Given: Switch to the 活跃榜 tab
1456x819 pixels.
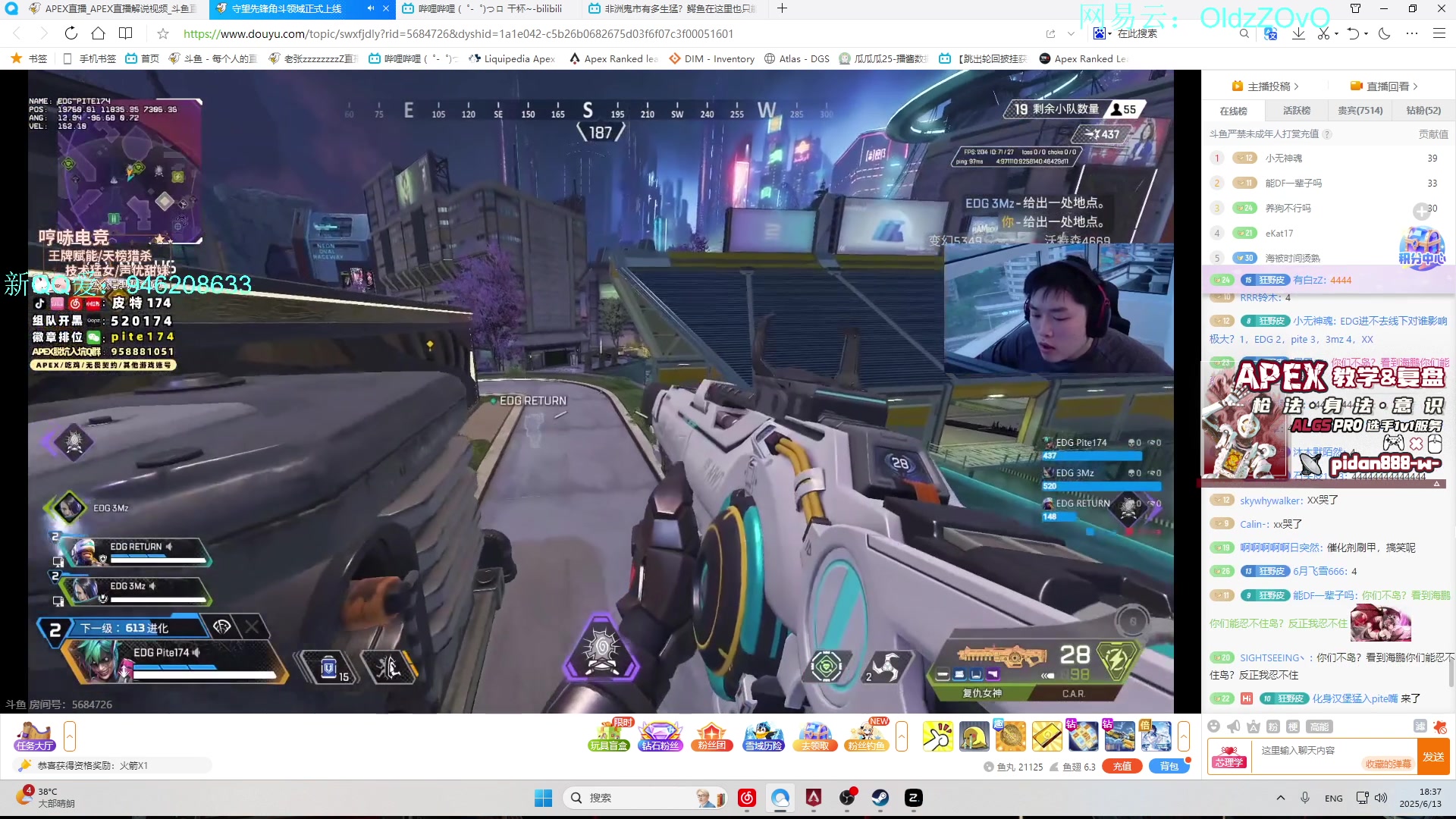Looking at the screenshot, I should coord(1296,111).
